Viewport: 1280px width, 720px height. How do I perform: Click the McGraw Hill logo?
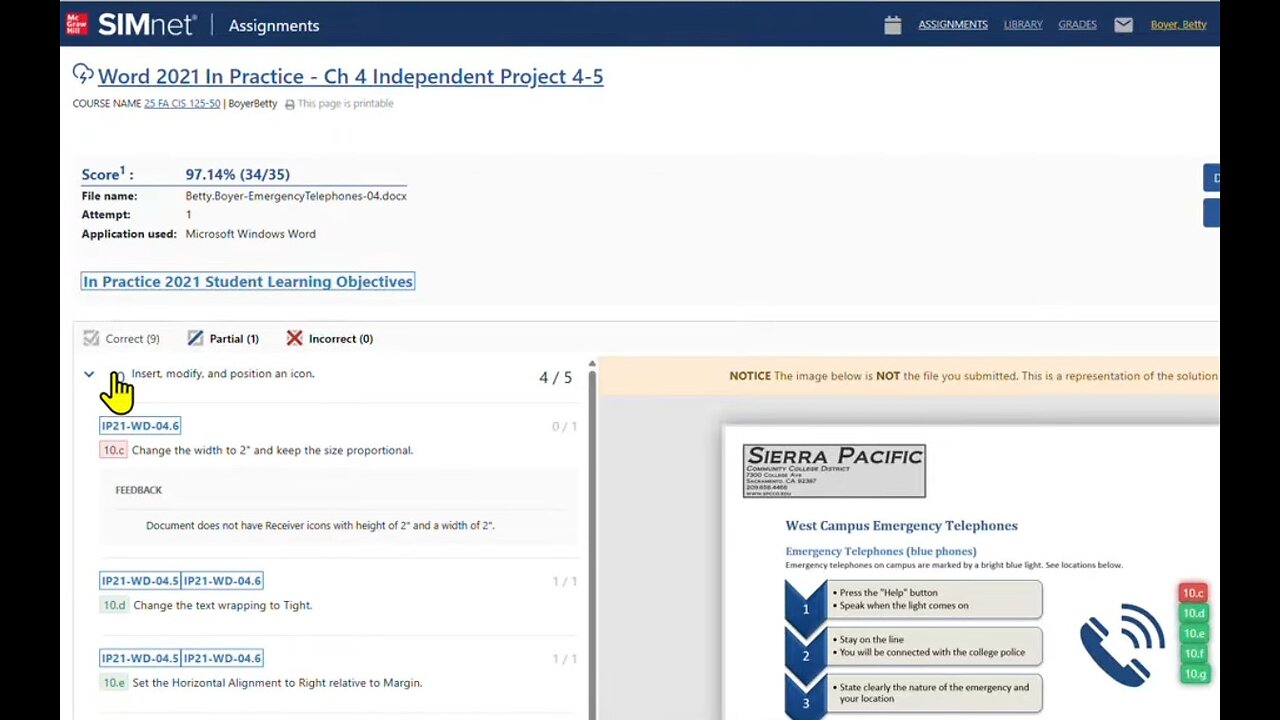pyautogui.click(x=77, y=24)
